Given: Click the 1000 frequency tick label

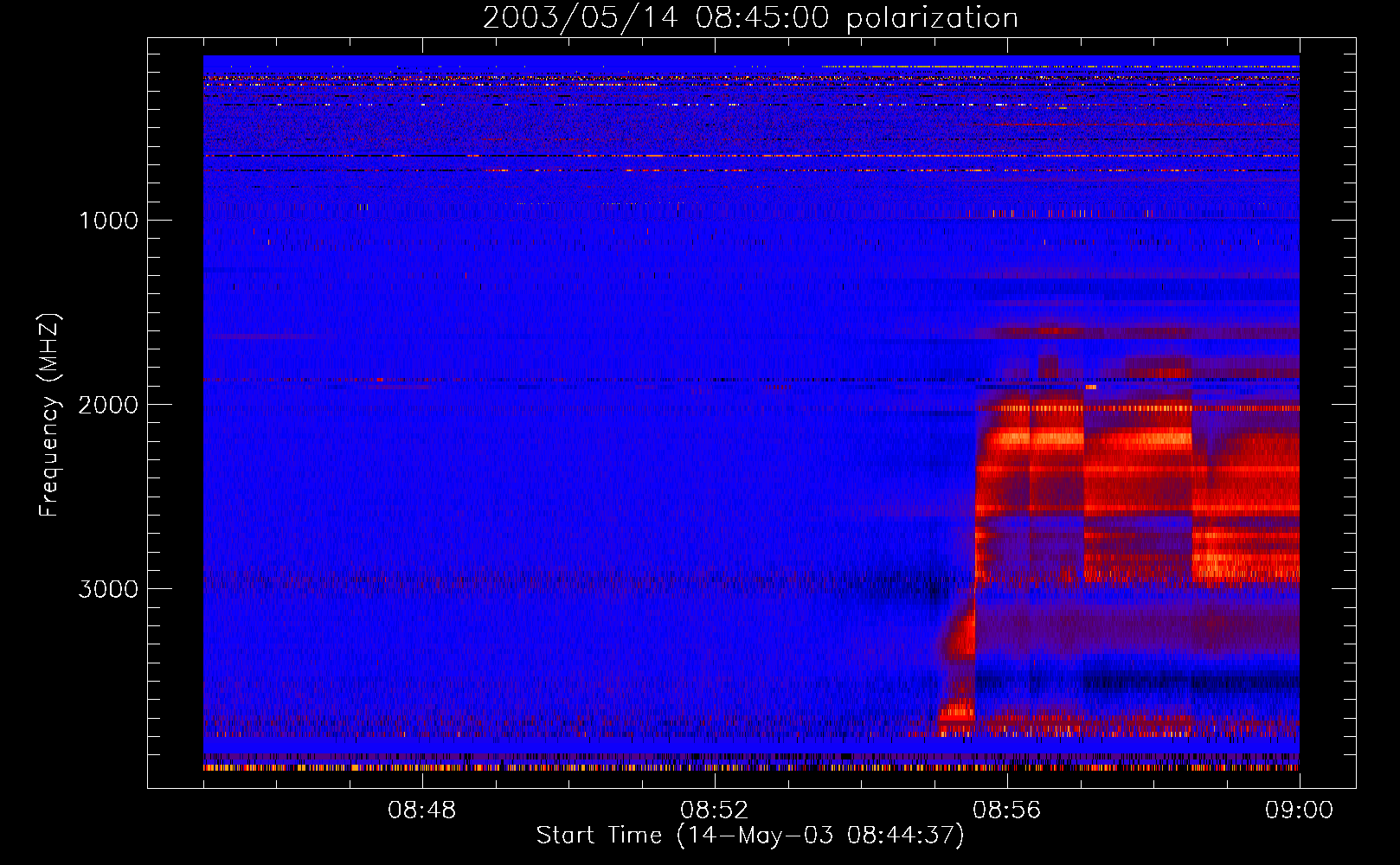Looking at the screenshot, I should (x=108, y=221).
